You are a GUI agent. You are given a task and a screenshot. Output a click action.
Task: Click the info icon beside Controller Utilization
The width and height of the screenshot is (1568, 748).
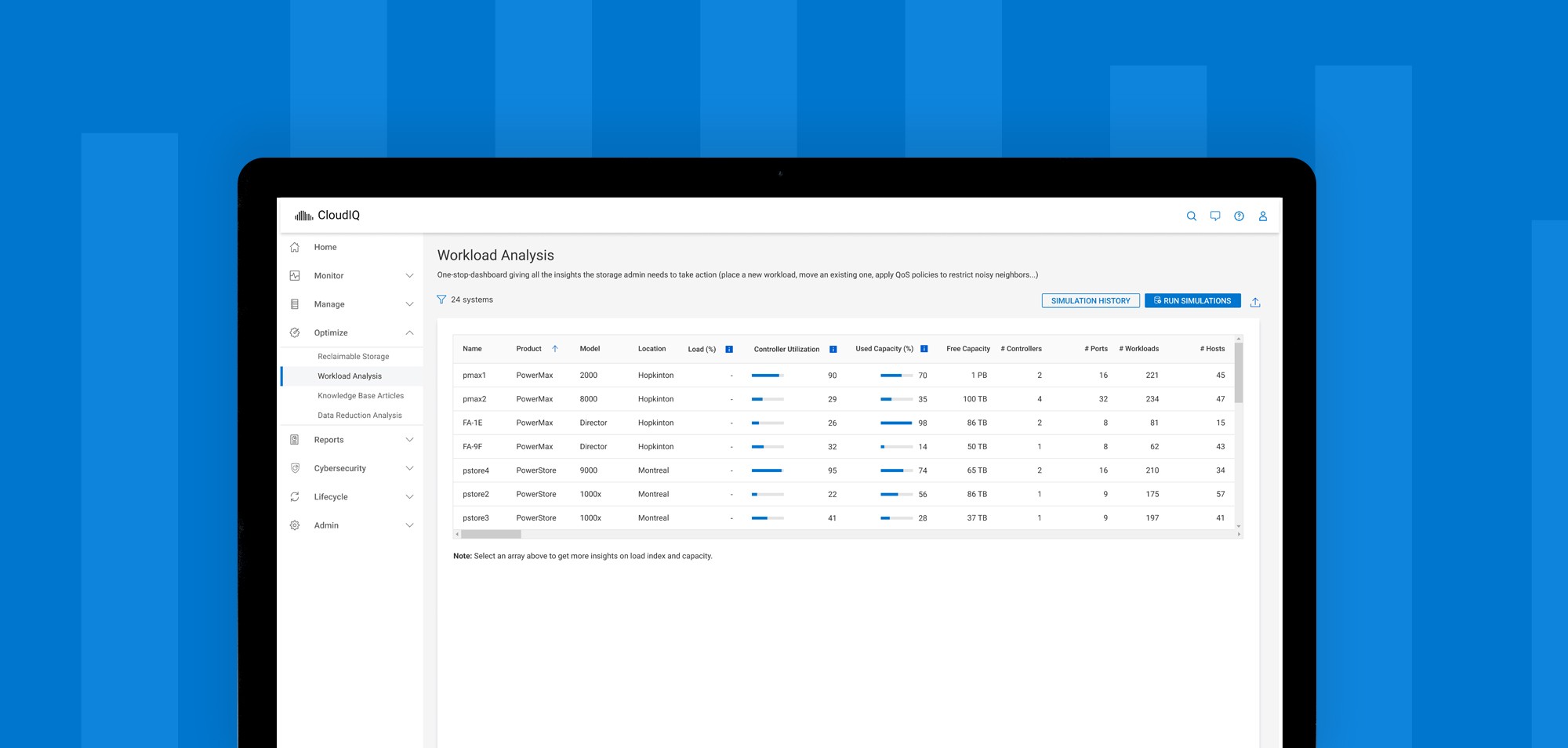click(831, 349)
